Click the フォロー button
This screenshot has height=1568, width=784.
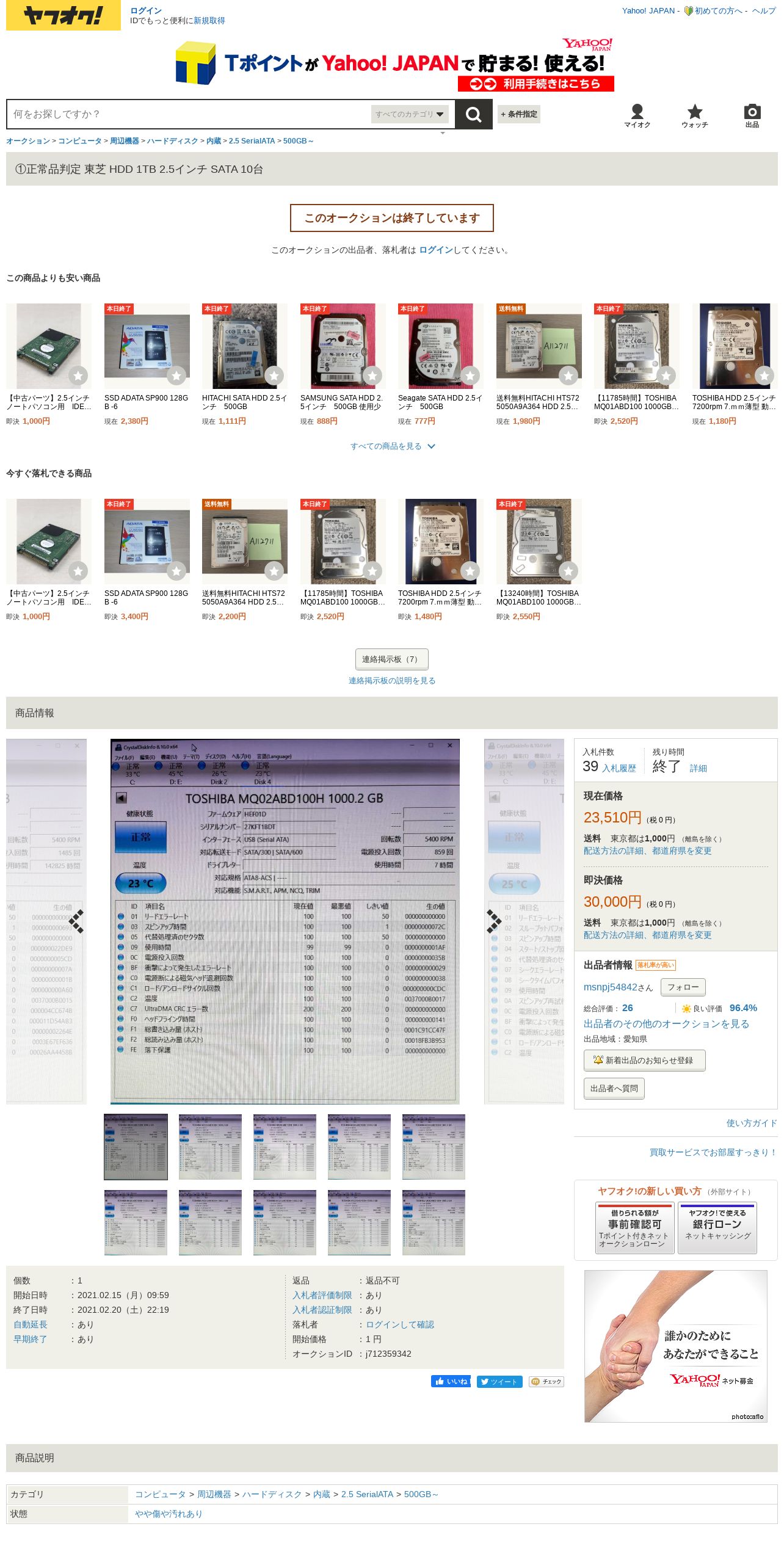click(683, 987)
